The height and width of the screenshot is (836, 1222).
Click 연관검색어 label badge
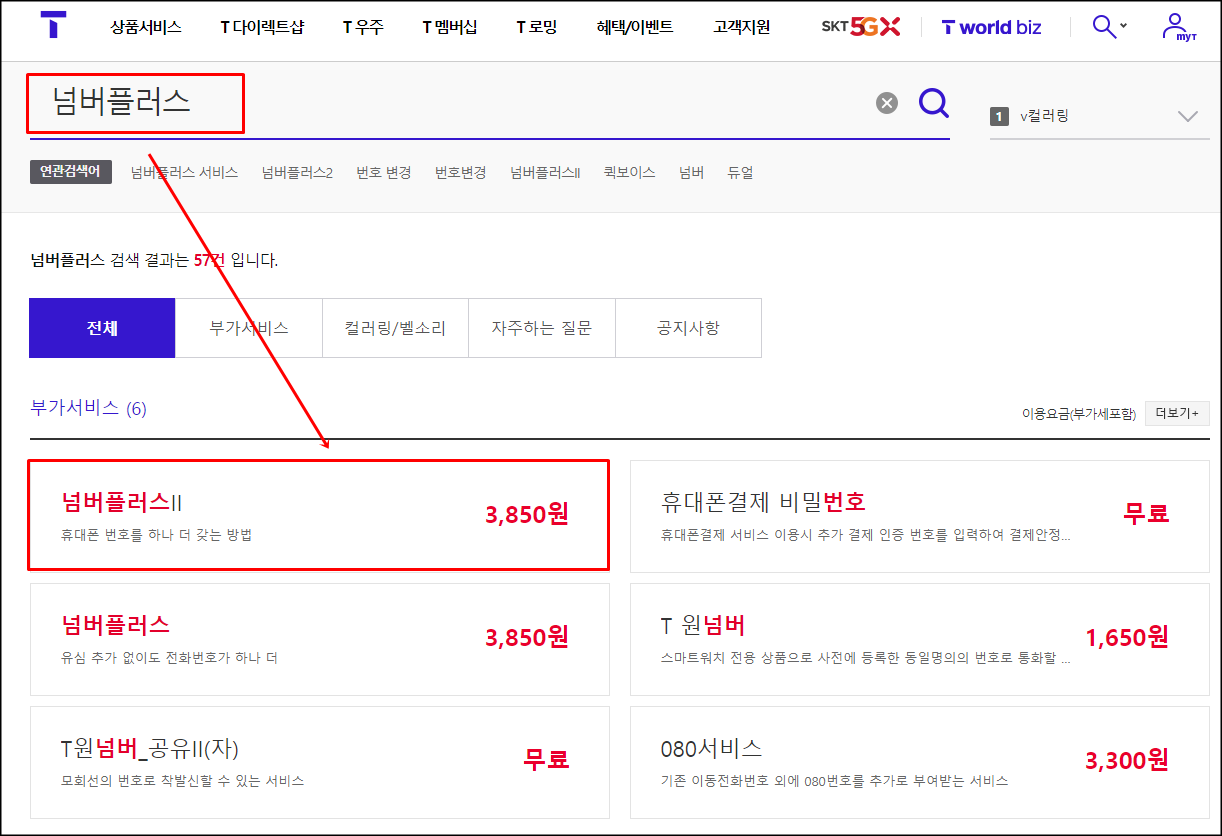[71, 172]
